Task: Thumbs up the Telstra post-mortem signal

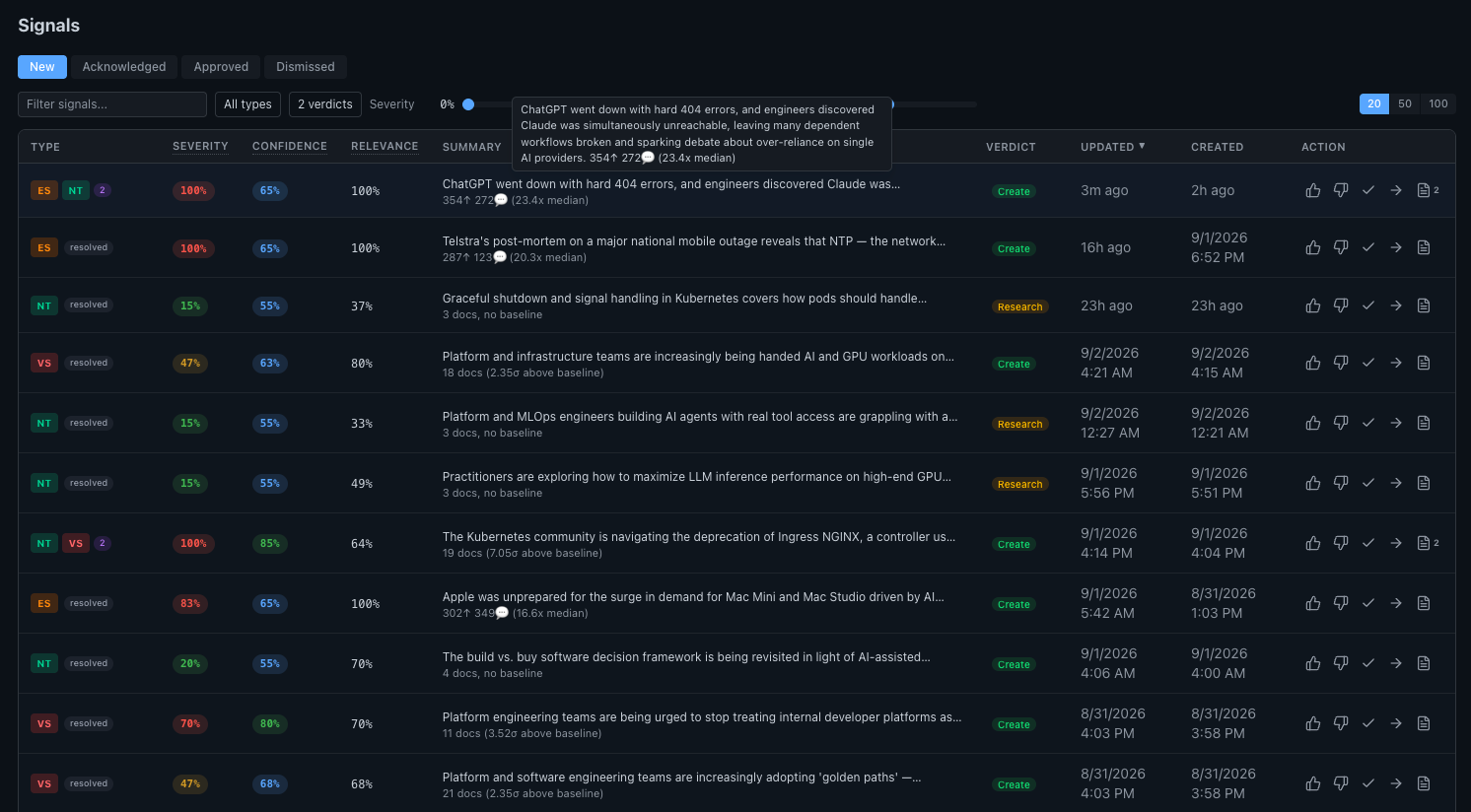Action: point(1313,247)
